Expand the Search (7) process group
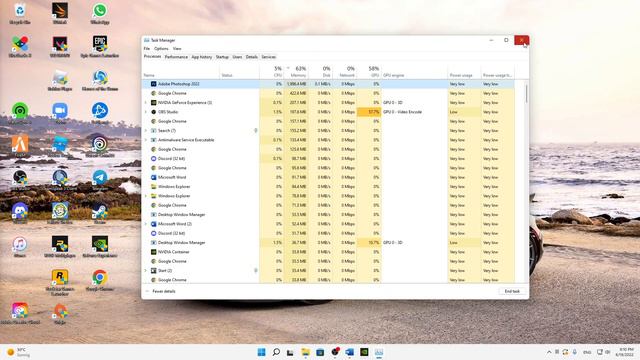 [x=146, y=131]
